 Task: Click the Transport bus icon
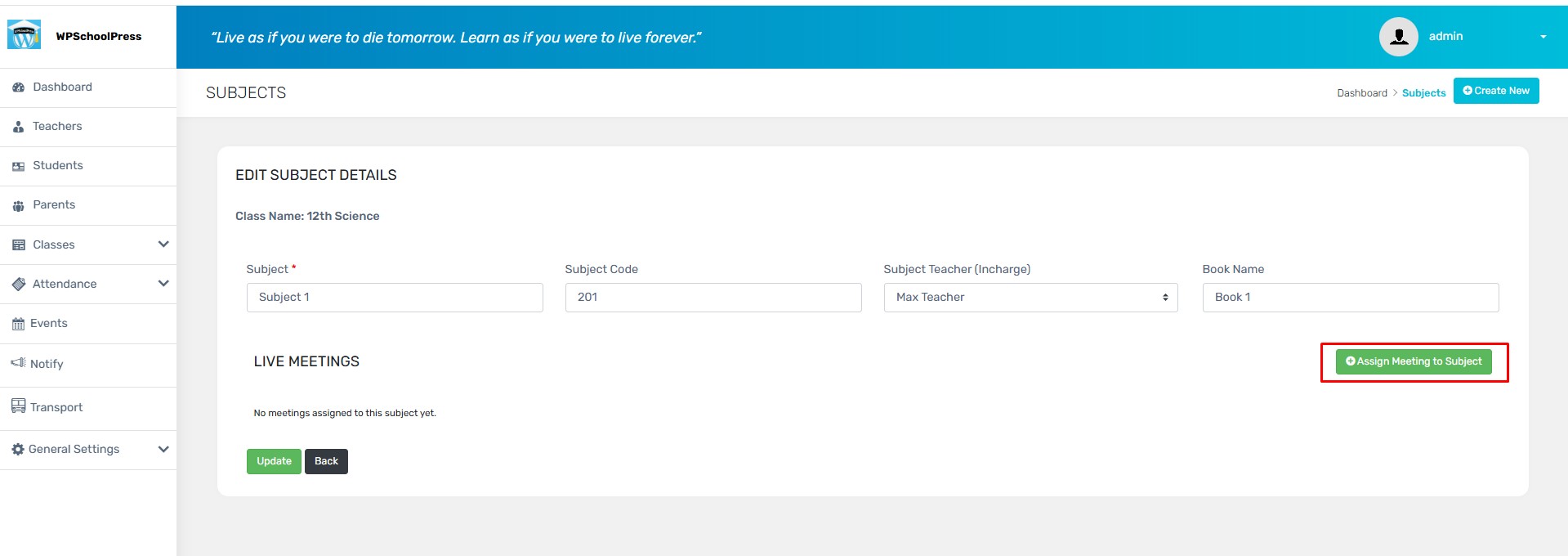coord(18,406)
